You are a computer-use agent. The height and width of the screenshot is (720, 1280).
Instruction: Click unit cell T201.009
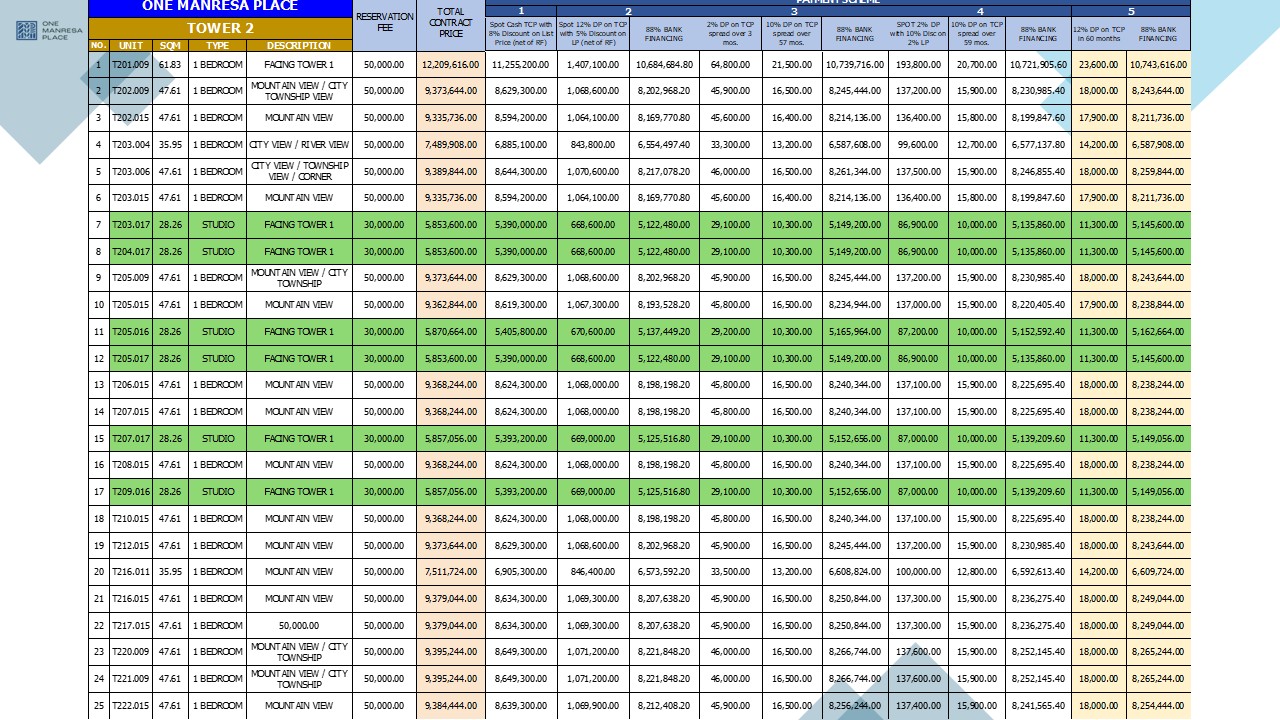pyautogui.click(x=131, y=64)
